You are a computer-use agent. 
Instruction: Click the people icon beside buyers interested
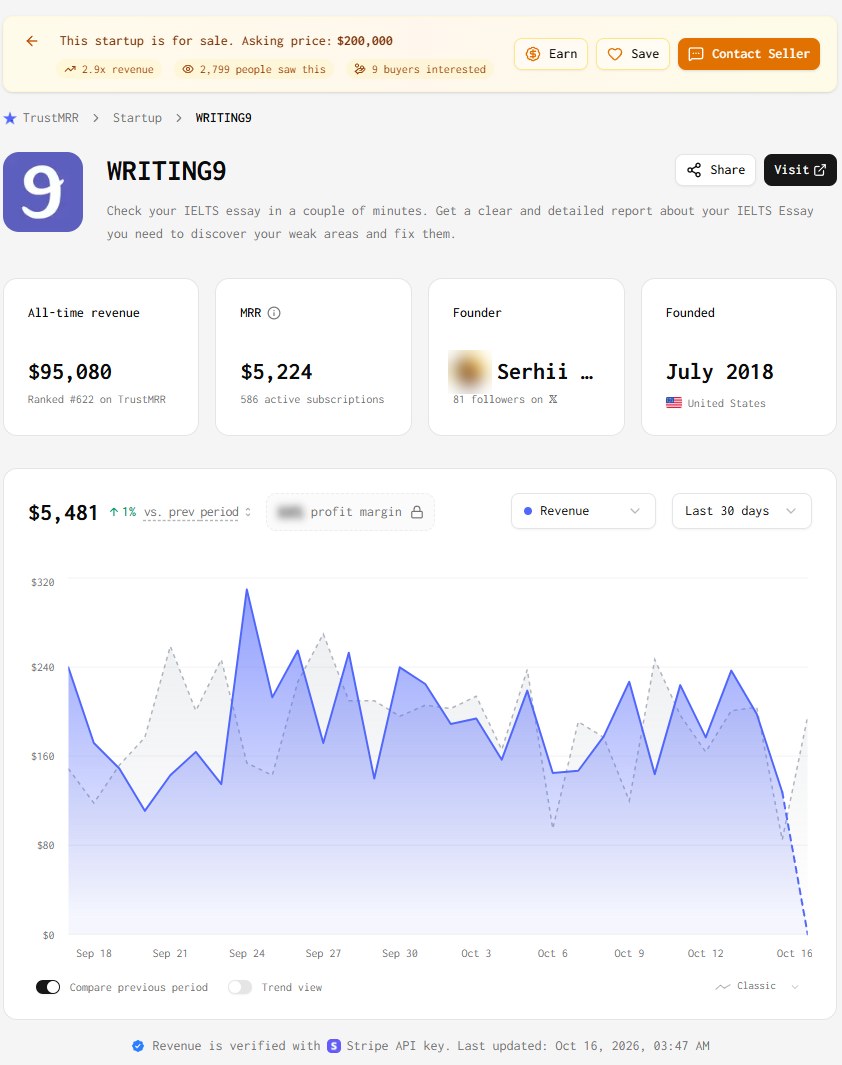click(360, 69)
